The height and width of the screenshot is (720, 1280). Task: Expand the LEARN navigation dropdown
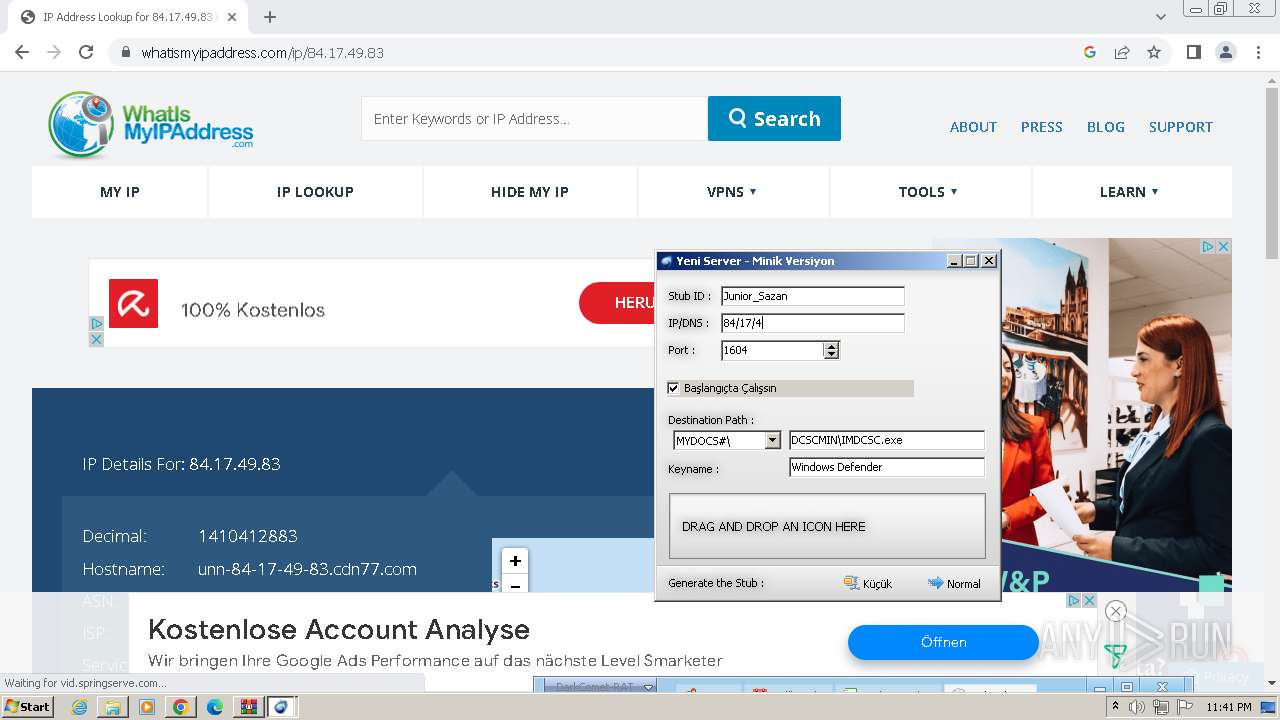(x=1129, y=192)
